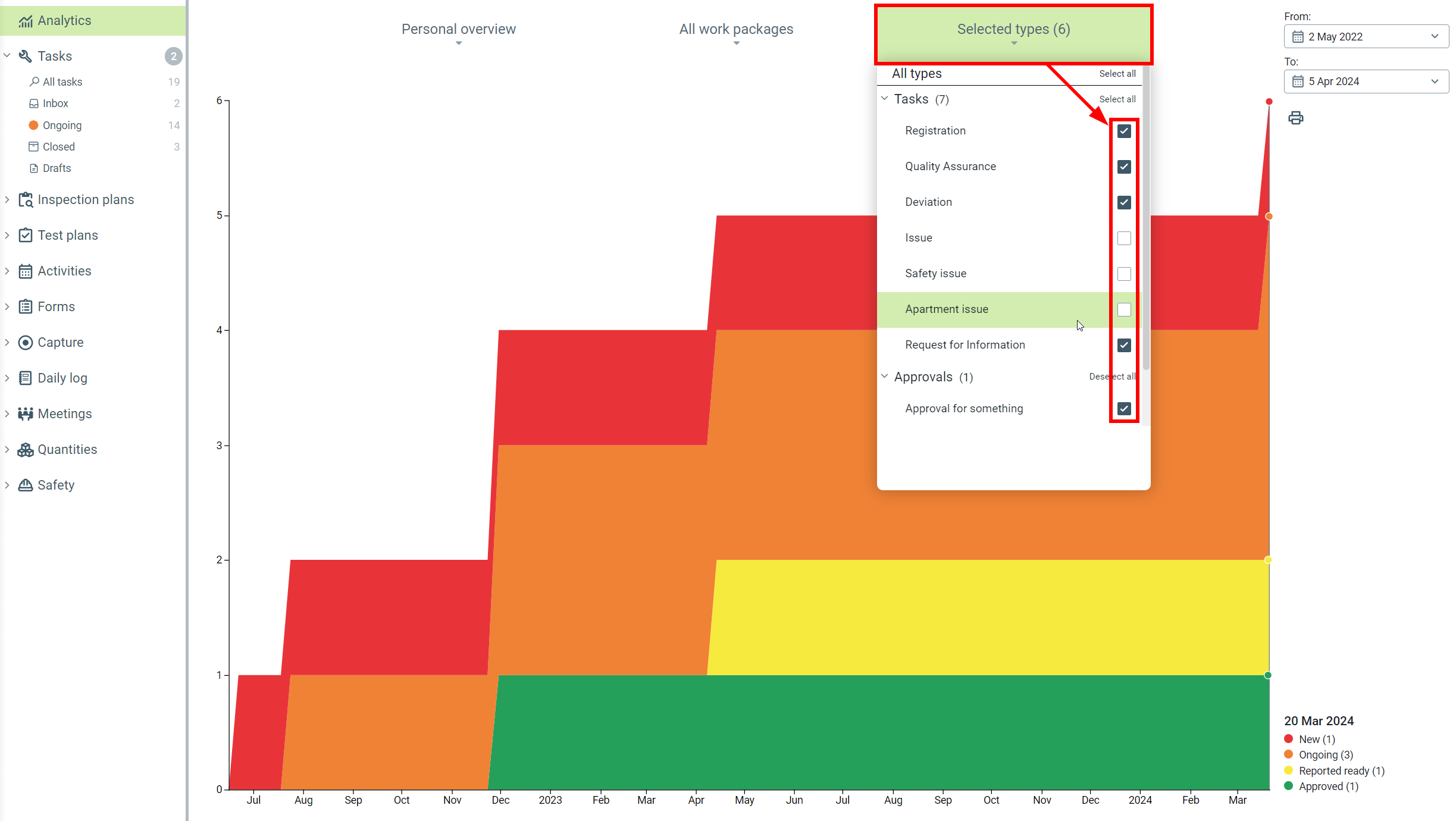1456x821 pixels.
Task: Click the Meetings people icon
Action: [25, 414]
